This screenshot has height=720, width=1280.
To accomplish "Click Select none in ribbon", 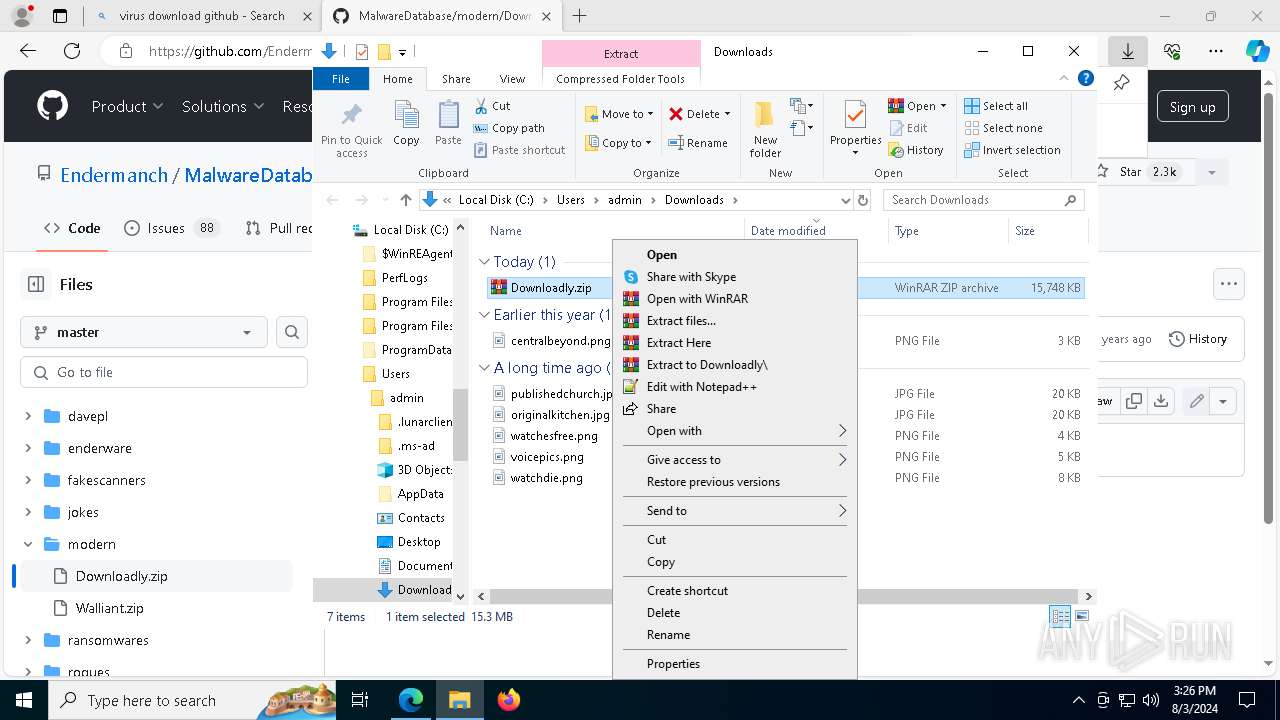I will 1003,128.
